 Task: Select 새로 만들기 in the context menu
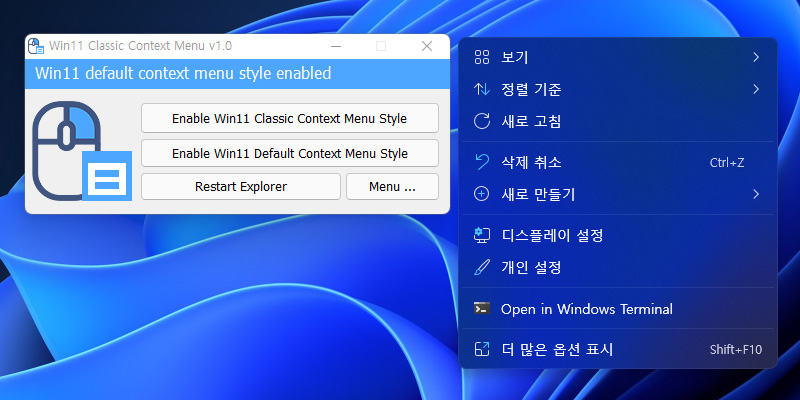pyautogui.click(x=618, y=194)
